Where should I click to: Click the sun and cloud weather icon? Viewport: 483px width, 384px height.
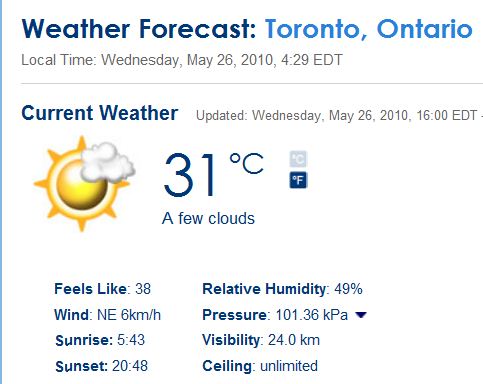point(85,183)
